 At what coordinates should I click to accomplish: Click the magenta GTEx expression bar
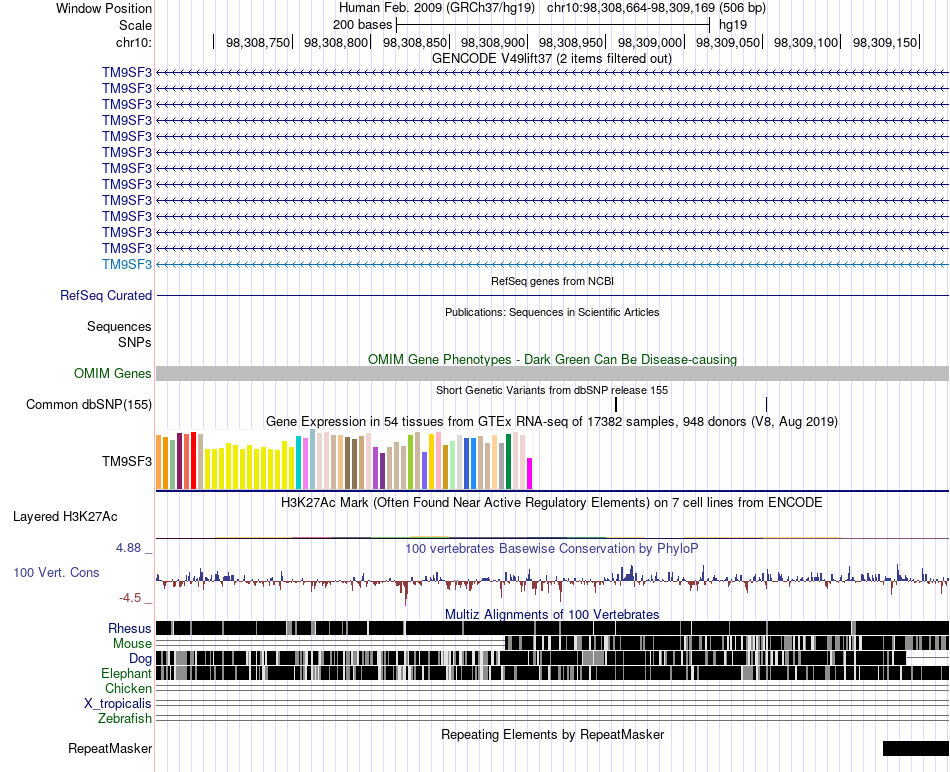click(530, 473)
